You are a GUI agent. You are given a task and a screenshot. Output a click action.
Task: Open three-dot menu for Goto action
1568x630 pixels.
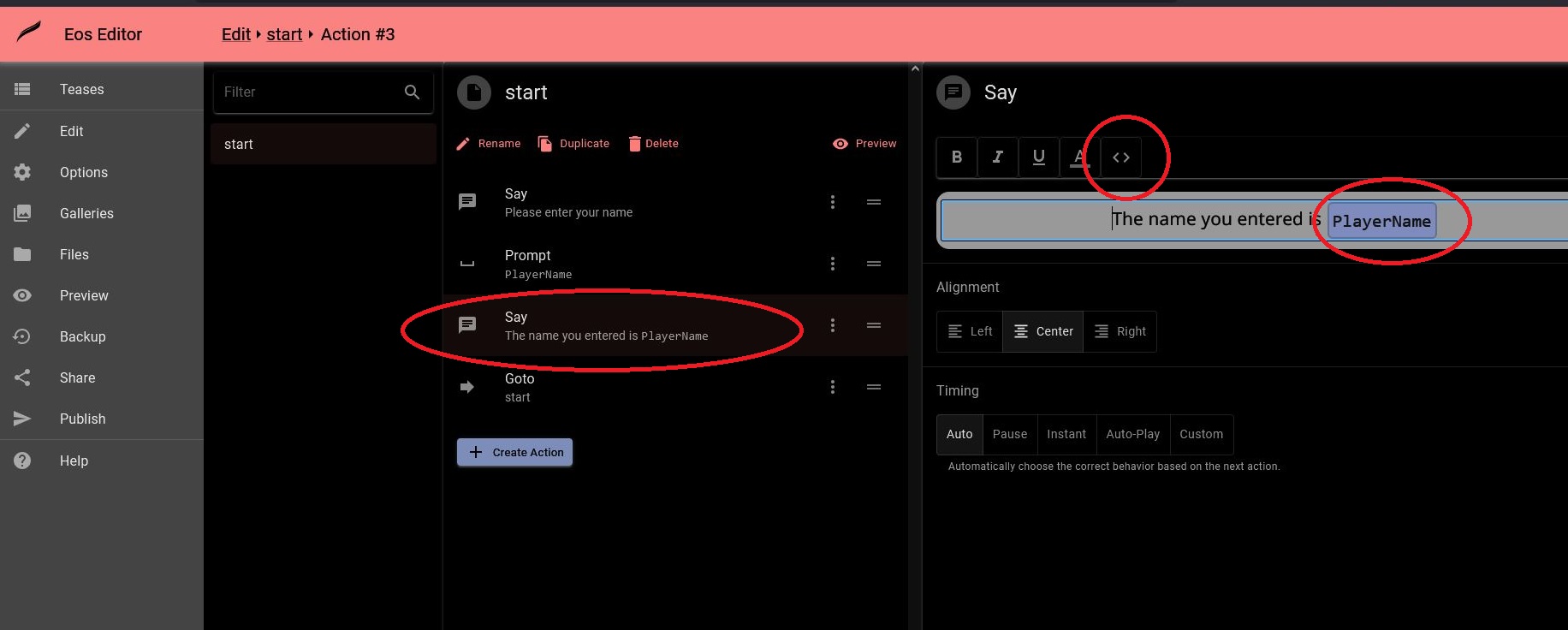click(833, 387)
